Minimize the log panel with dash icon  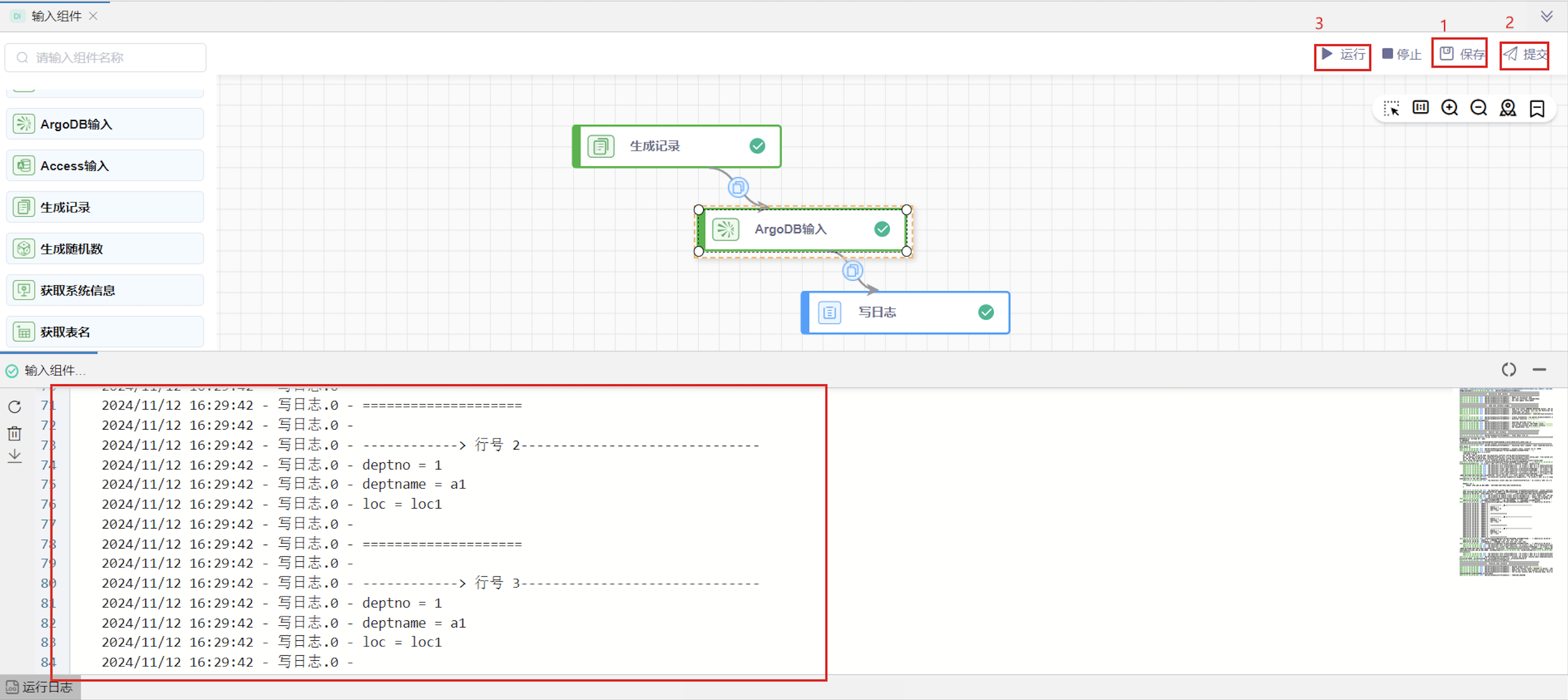(x=1539, y=369)
